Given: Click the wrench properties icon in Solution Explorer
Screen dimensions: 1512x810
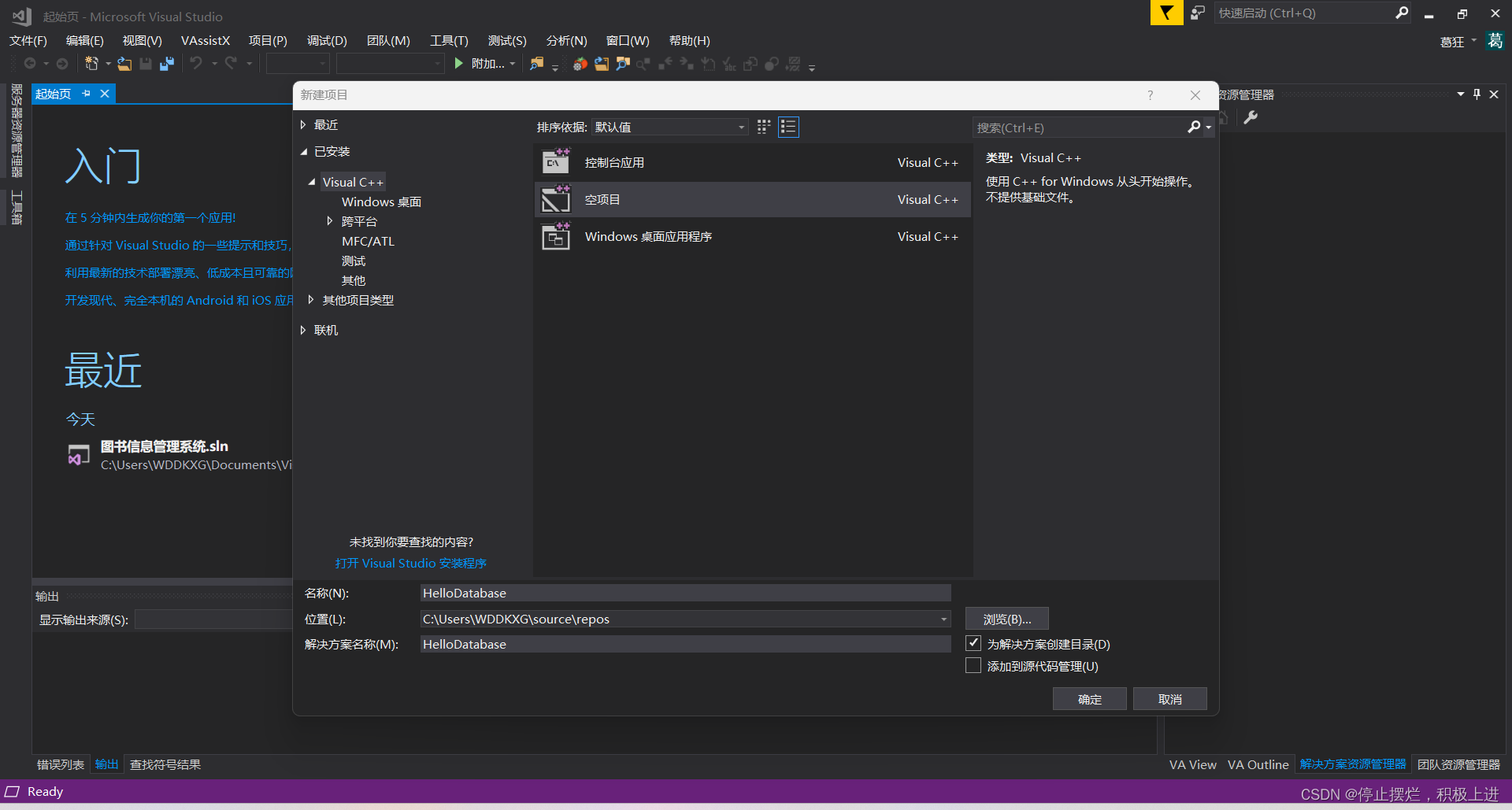Looking at the screenshot, I should click(x=1251, y=118).
